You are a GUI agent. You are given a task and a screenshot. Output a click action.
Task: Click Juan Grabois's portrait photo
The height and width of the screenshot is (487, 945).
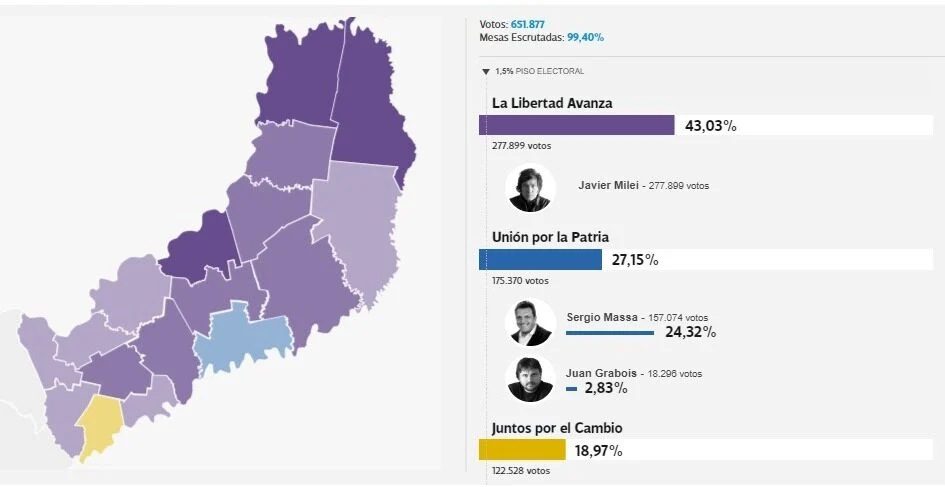[530, 378]
